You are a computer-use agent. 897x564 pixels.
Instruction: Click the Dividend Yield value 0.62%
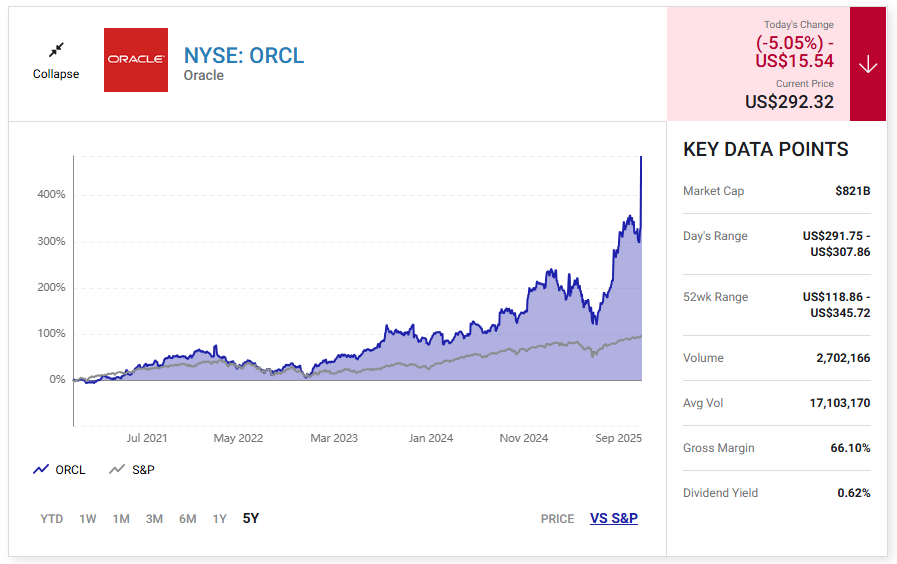click(854, 493)
